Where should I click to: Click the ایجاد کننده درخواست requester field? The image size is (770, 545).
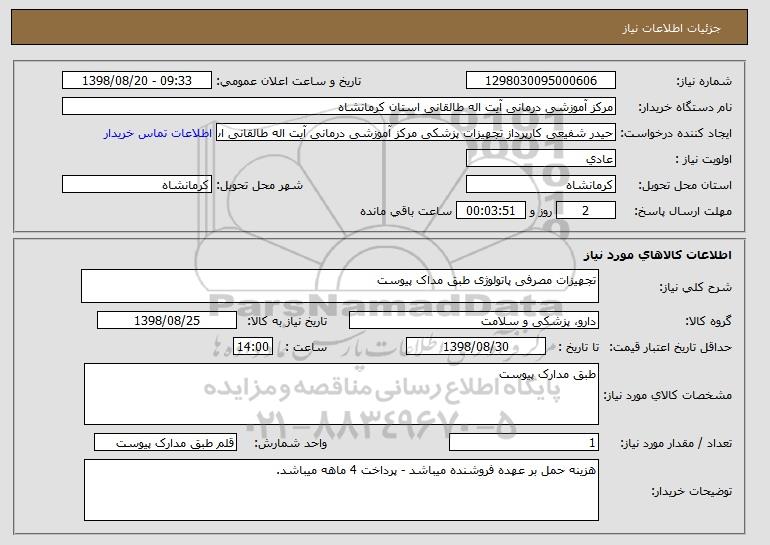point(416,133)
